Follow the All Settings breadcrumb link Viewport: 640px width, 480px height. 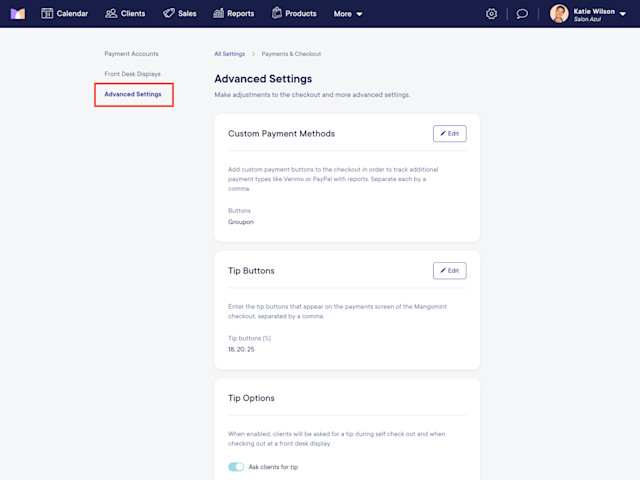229,54
